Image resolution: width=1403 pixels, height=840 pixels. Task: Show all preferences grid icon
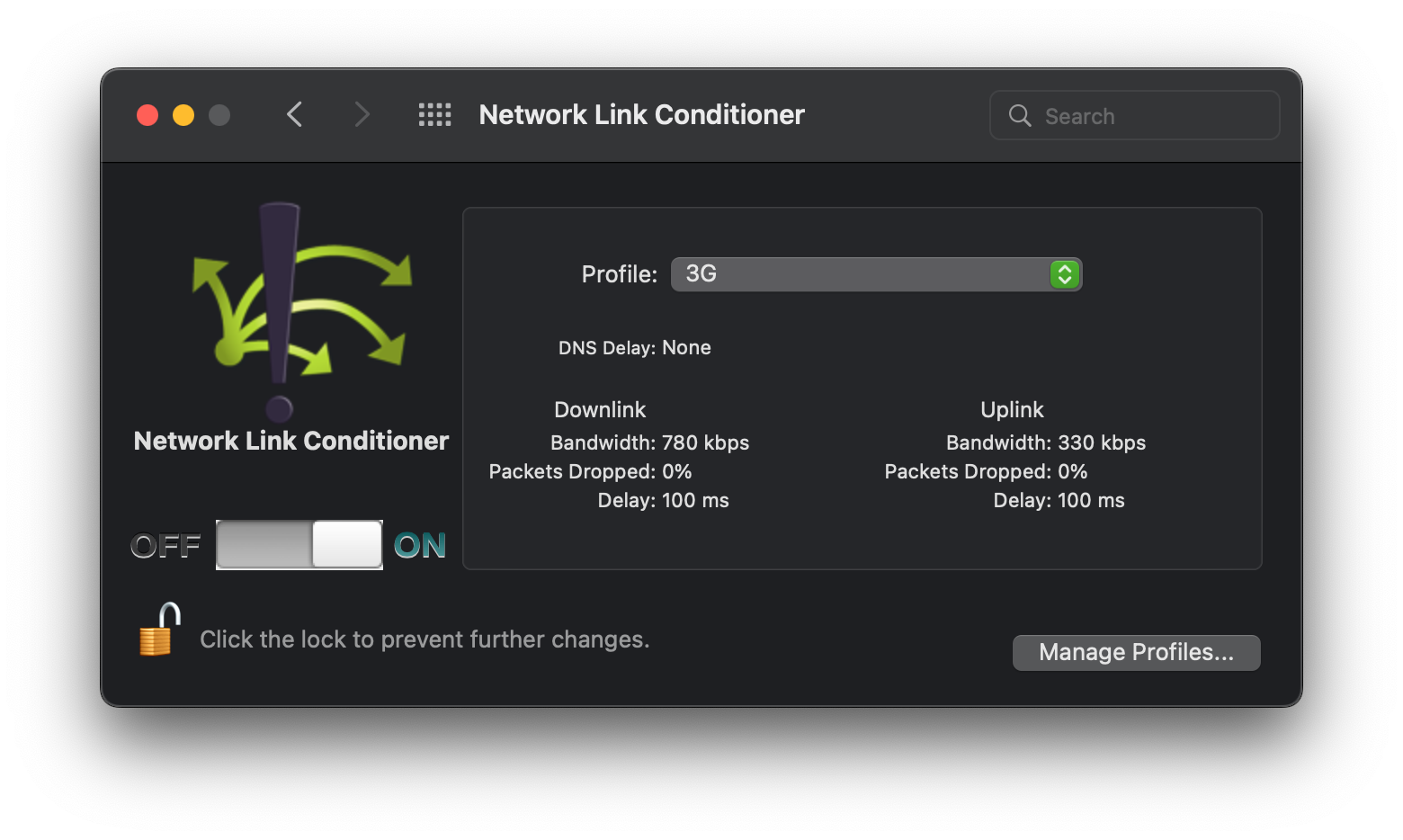coord(435,114)
